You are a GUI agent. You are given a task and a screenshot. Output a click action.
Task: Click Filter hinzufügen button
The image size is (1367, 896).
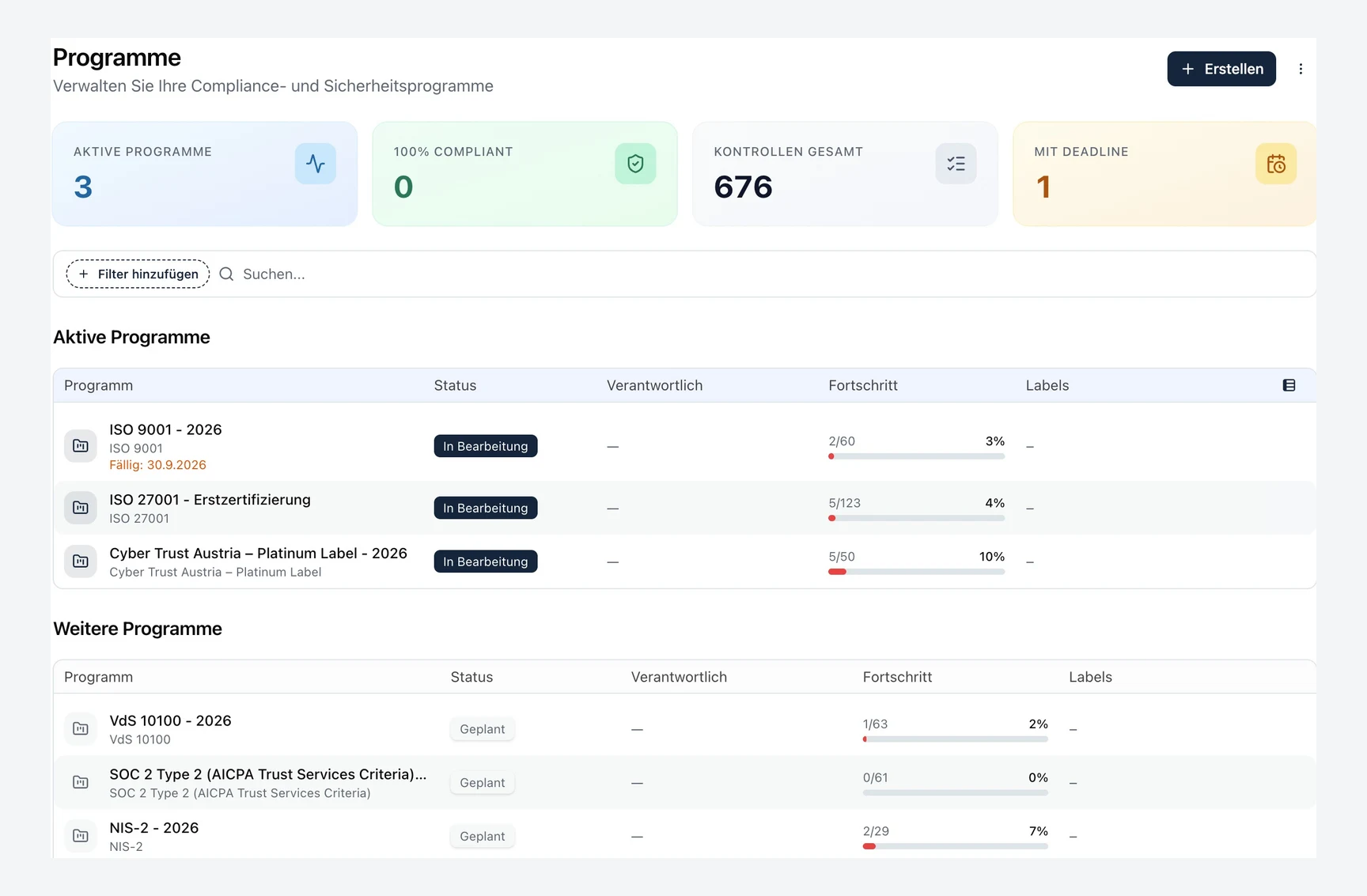point(138,274)
